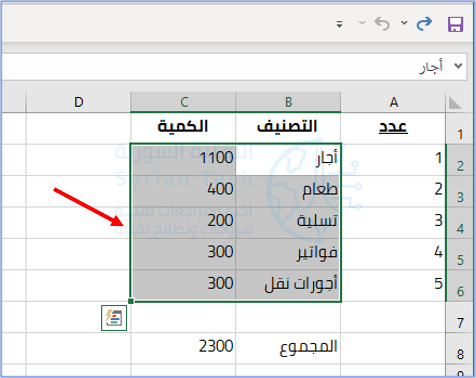The width and height of the screenshot is (476, 378).
Task: Select row 7 header
Action: click(460, 317)
